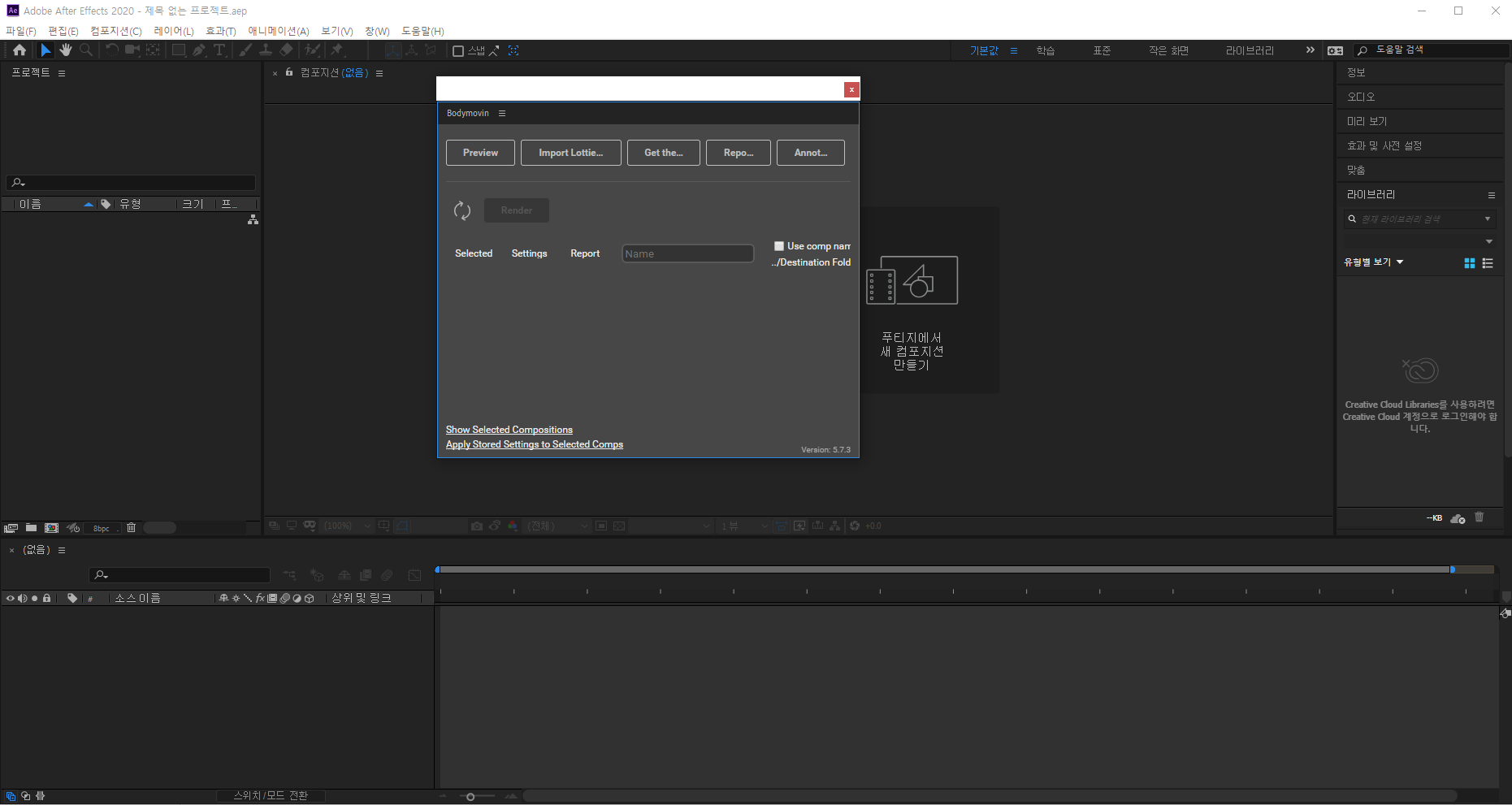
Task: Click the Interpret Footage icon in Project panel
Action: (11, 528)
